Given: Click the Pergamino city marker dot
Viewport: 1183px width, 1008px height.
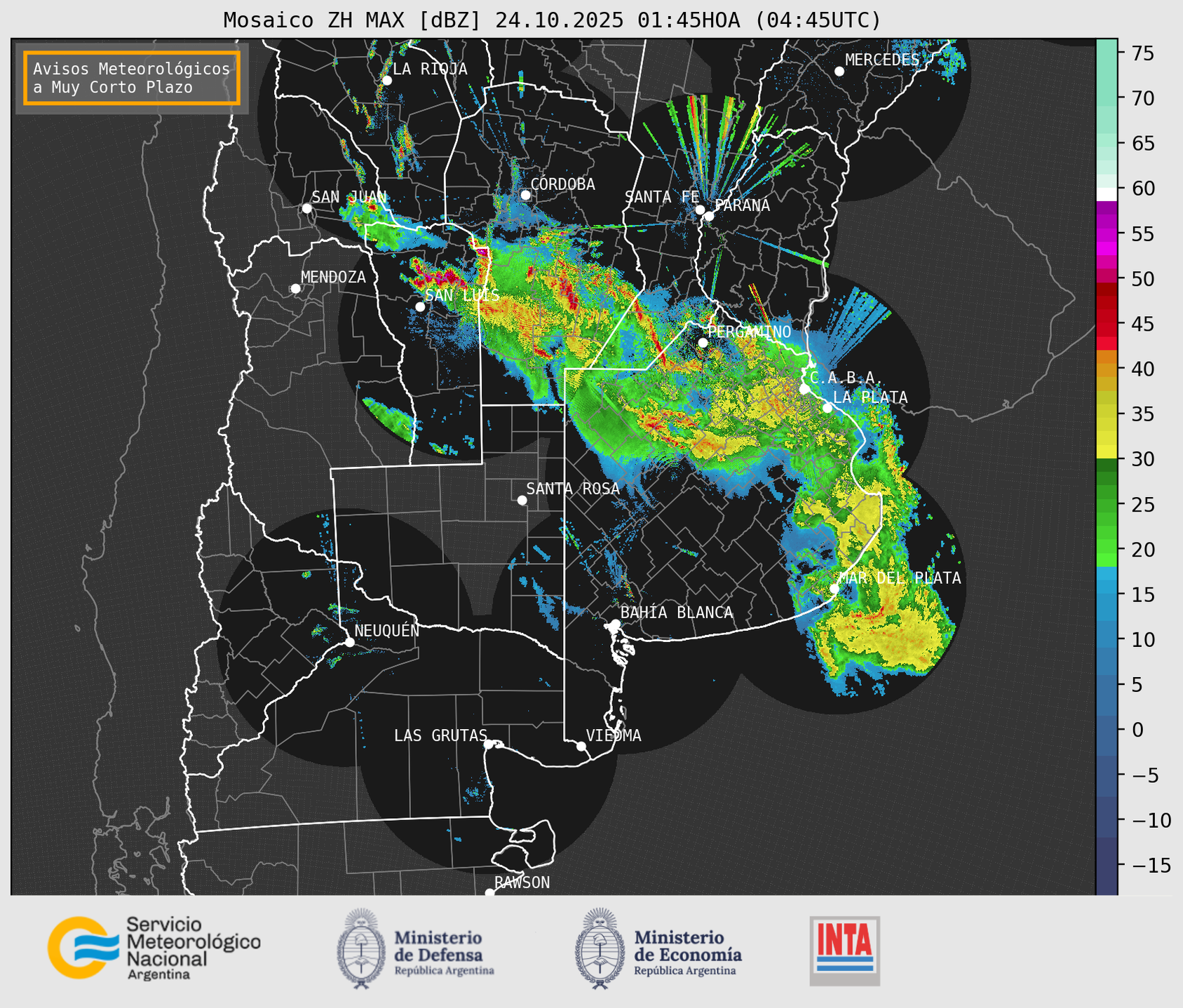Looking at the screenshot, I should (703, 343).
